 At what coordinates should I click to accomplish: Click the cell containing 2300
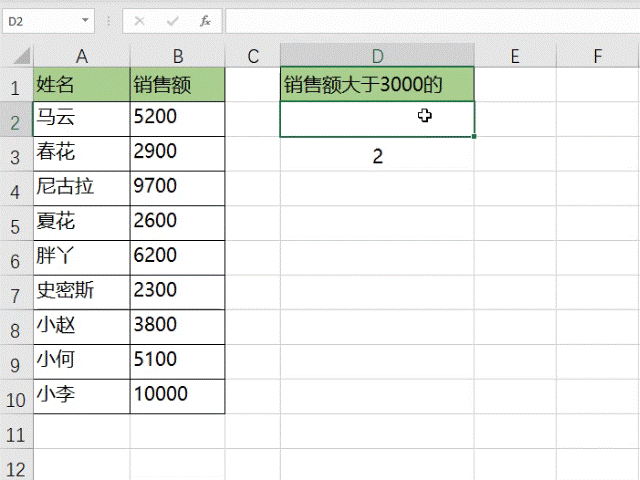pos(178,293)
